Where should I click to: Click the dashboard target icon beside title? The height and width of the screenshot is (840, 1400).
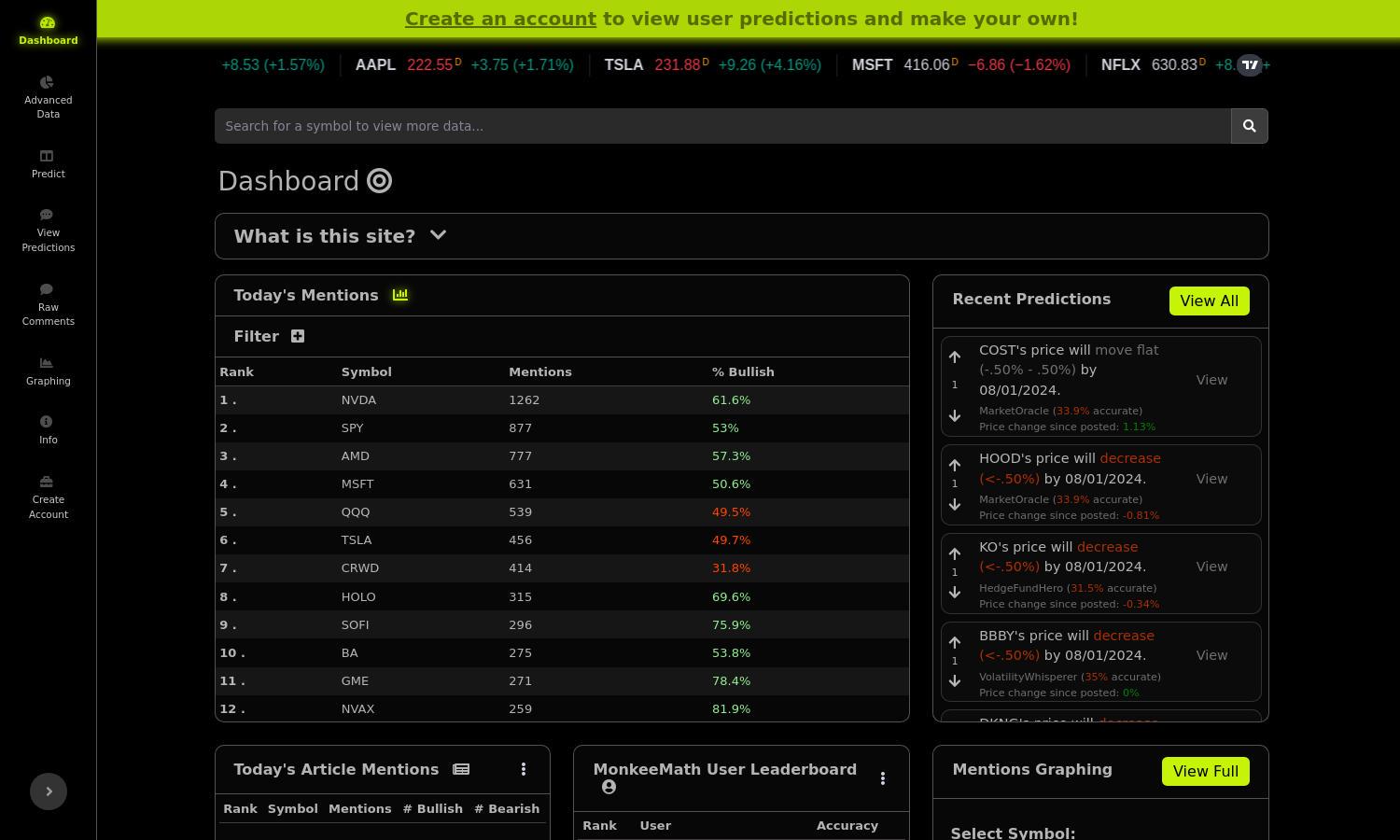point(379,180)
